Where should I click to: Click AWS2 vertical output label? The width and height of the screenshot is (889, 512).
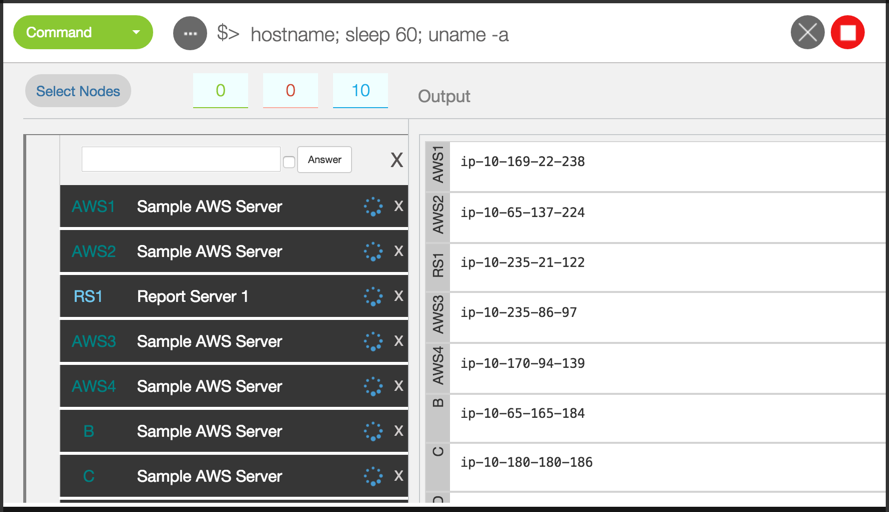click(x=438, y=214)
